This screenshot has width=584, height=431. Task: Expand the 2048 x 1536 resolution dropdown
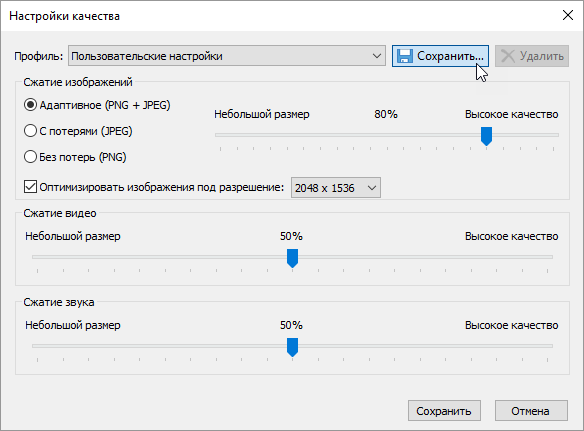[x=336, y=188]
